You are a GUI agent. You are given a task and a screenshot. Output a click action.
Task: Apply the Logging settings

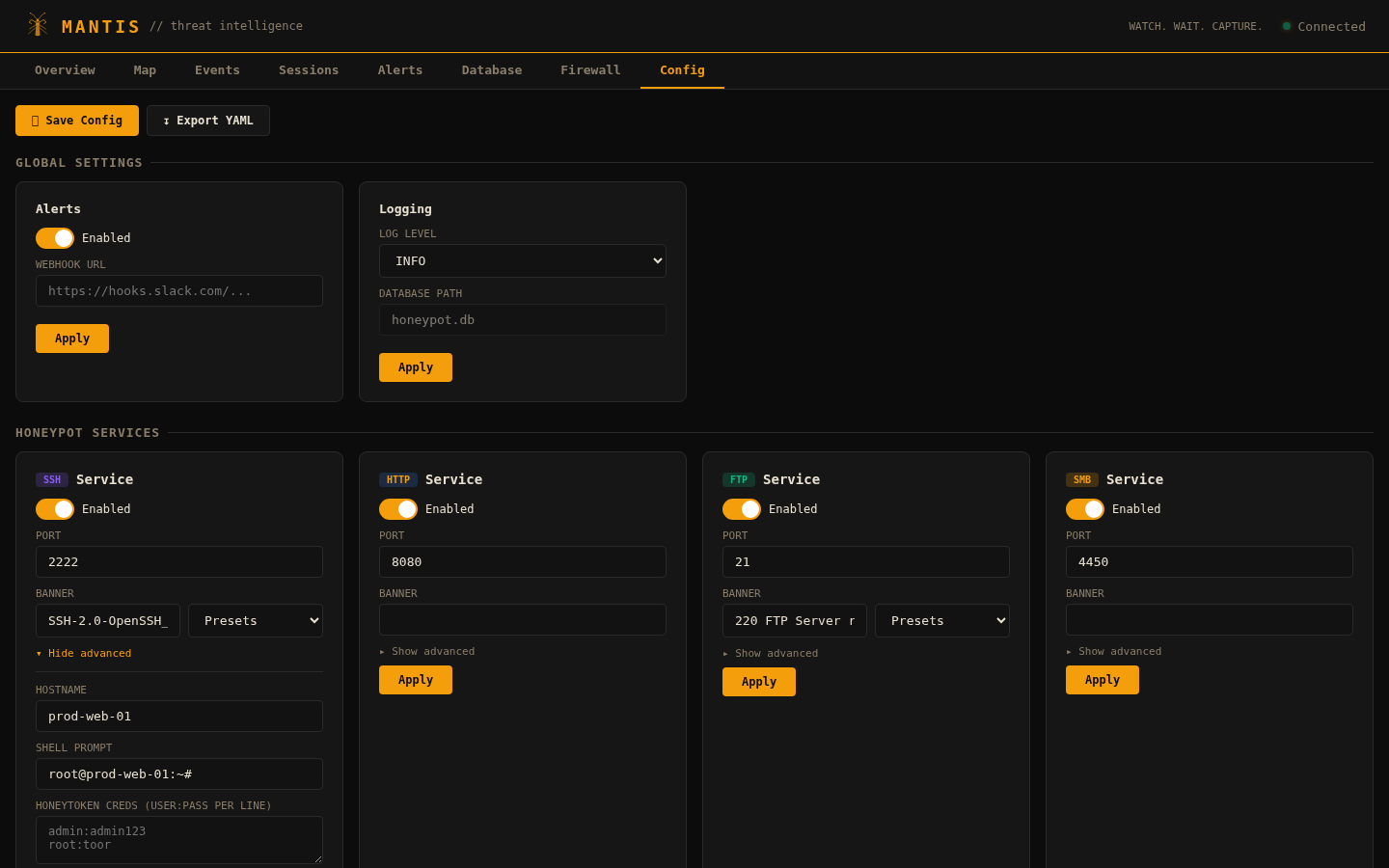[416, 367]
